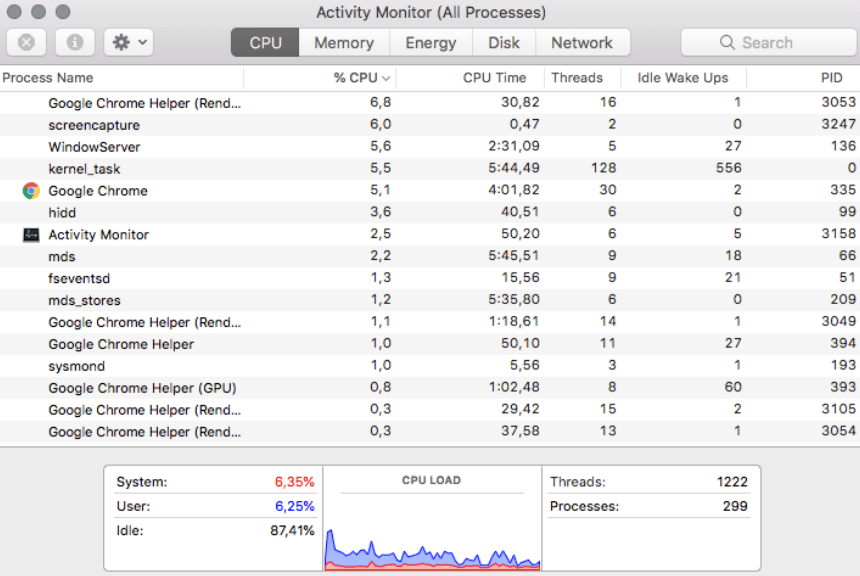Select the screencapture process row
The height and width of the screenshot is (576, 860).
click(430, 125)
